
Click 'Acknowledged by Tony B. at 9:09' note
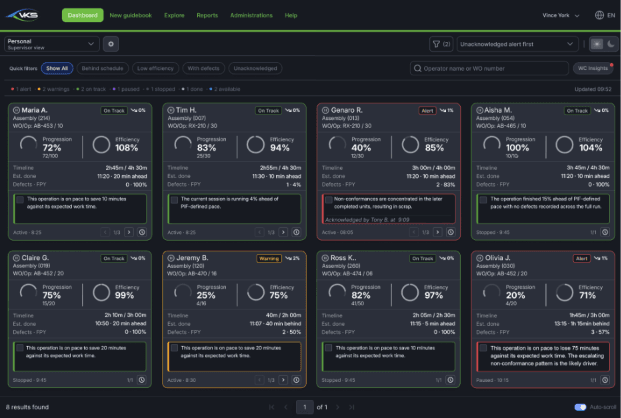tap(367, 219)
